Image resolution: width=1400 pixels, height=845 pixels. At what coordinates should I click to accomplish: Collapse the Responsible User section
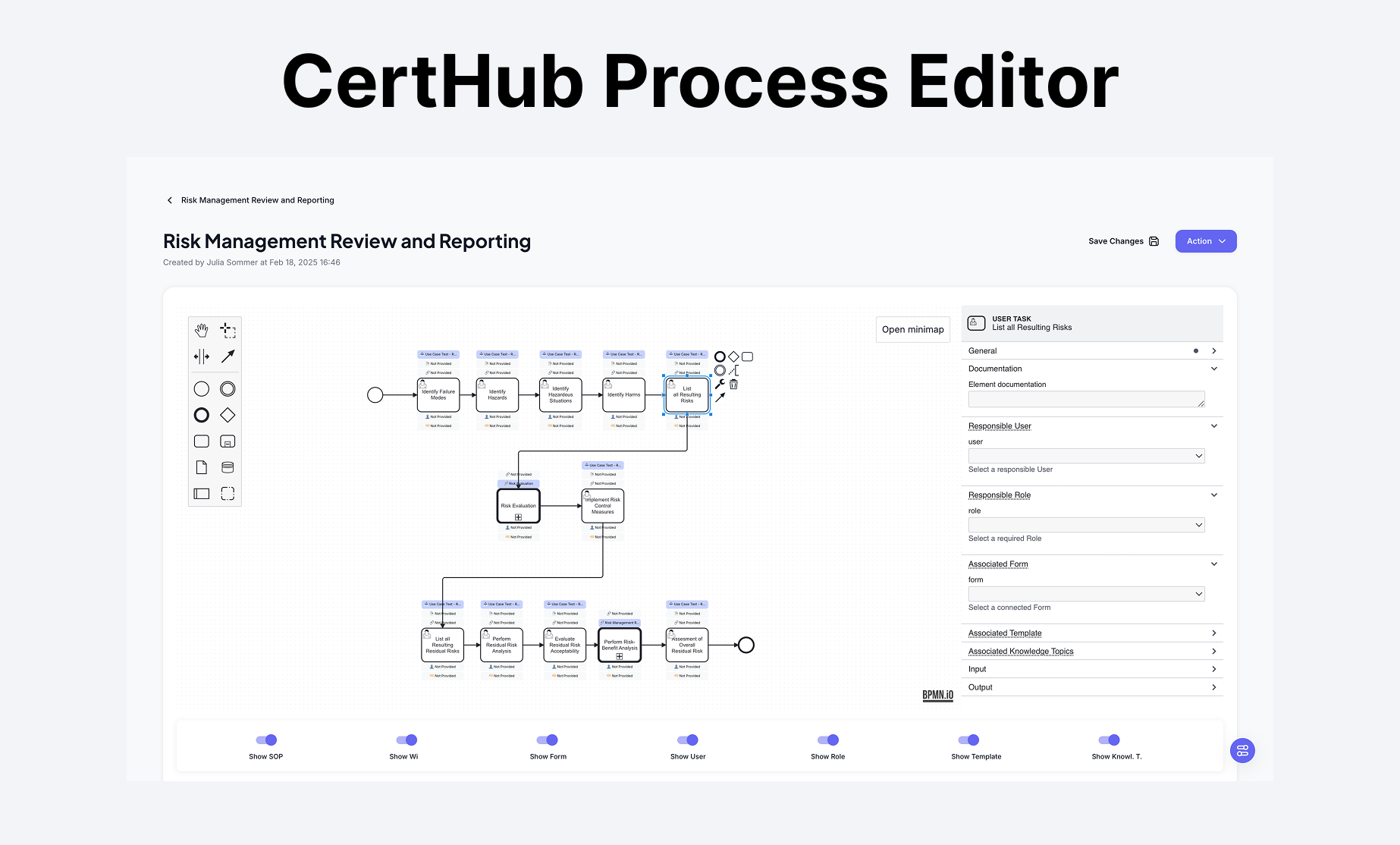1214,426
